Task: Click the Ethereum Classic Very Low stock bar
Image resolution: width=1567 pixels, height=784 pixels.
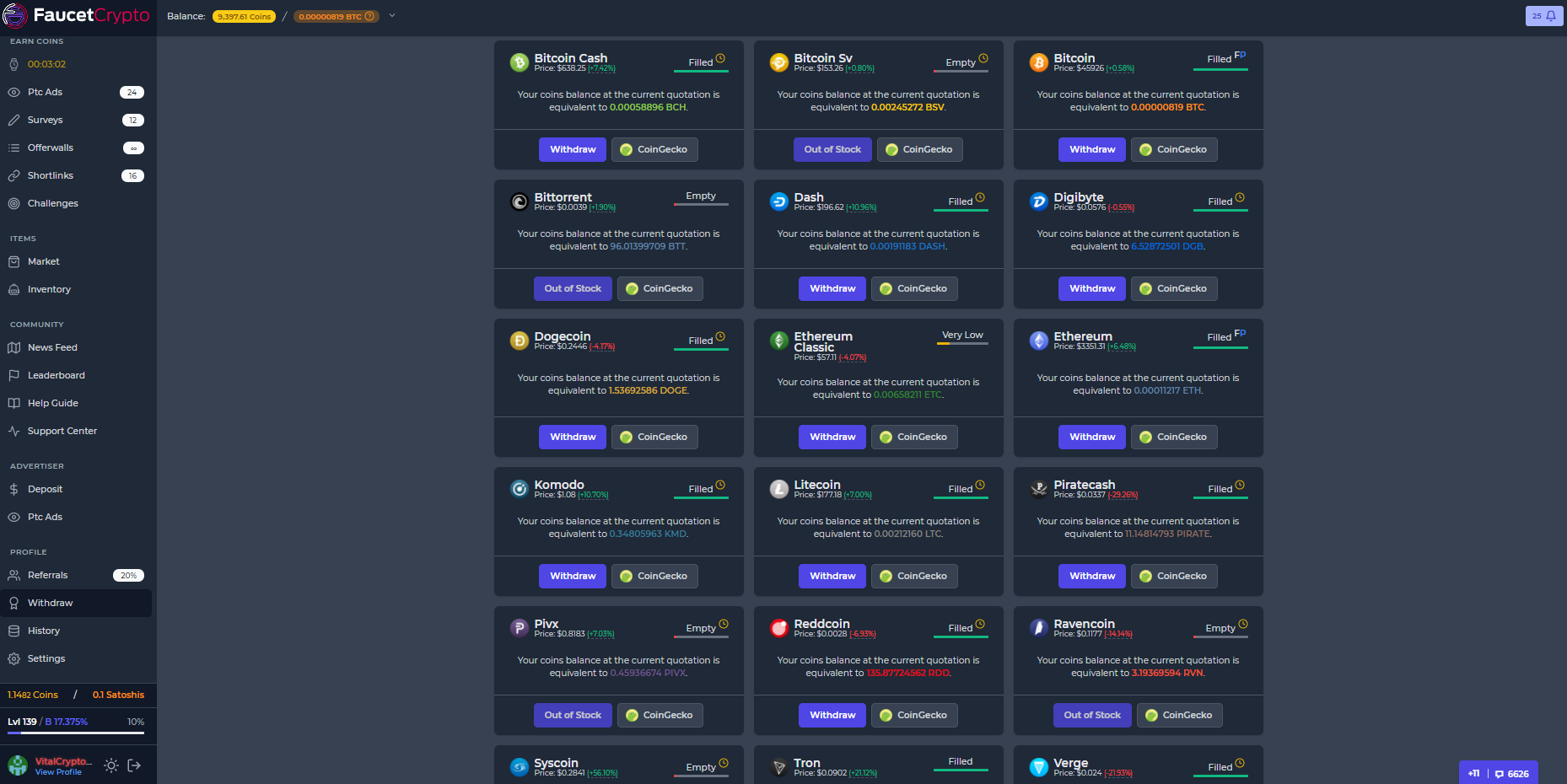Action: tap(962, 344)
